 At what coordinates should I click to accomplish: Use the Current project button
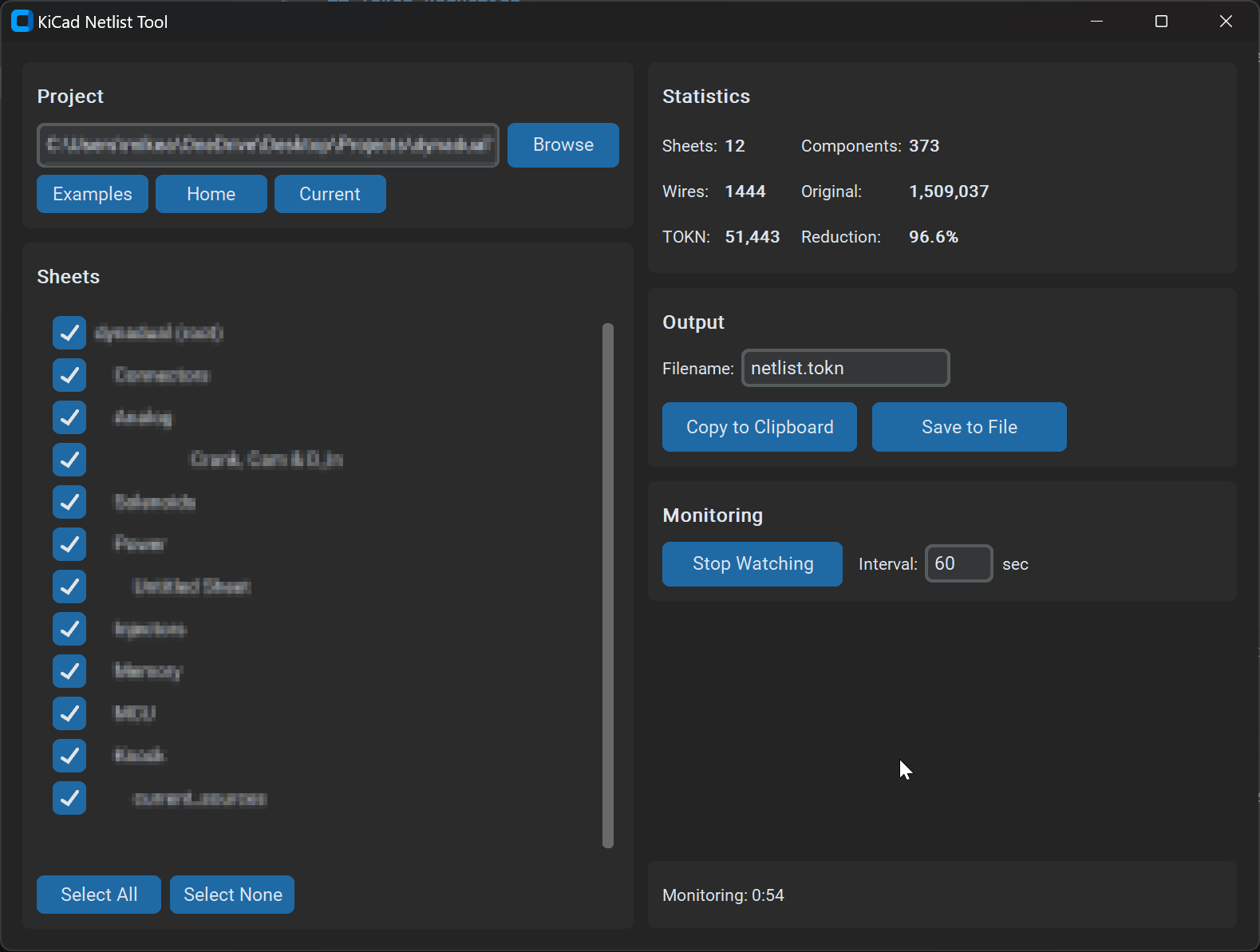[x=330, y=194]
